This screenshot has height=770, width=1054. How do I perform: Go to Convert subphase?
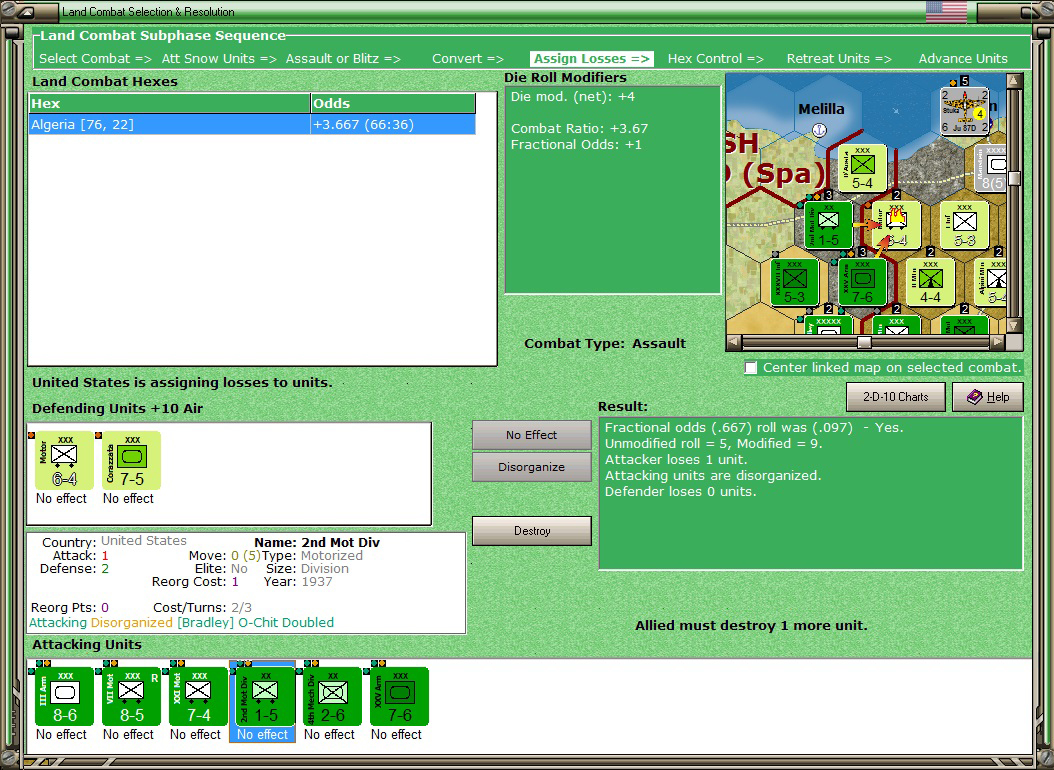(468, 58)
